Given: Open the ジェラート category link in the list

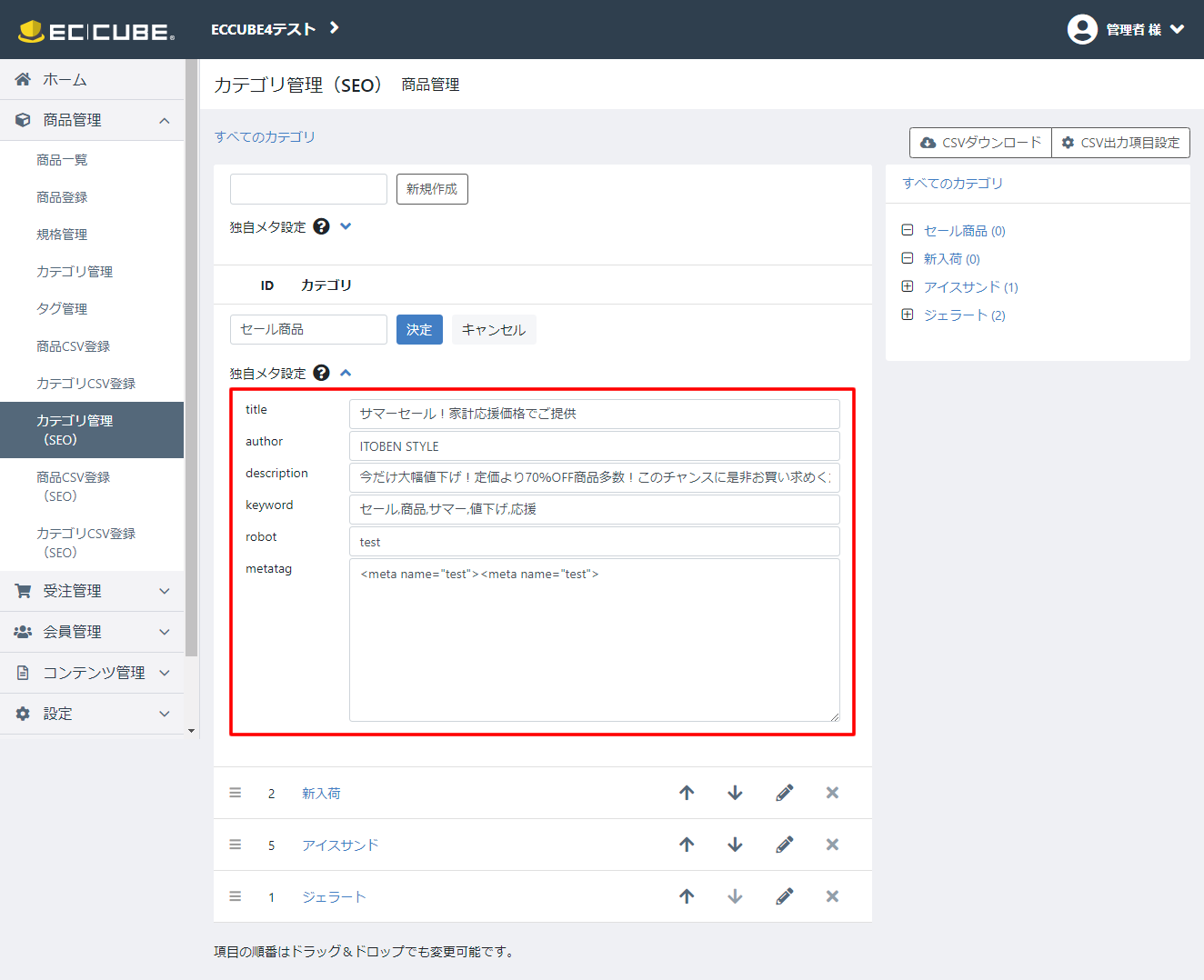Looking at the screenshot, I should click(x=334, y=897).
